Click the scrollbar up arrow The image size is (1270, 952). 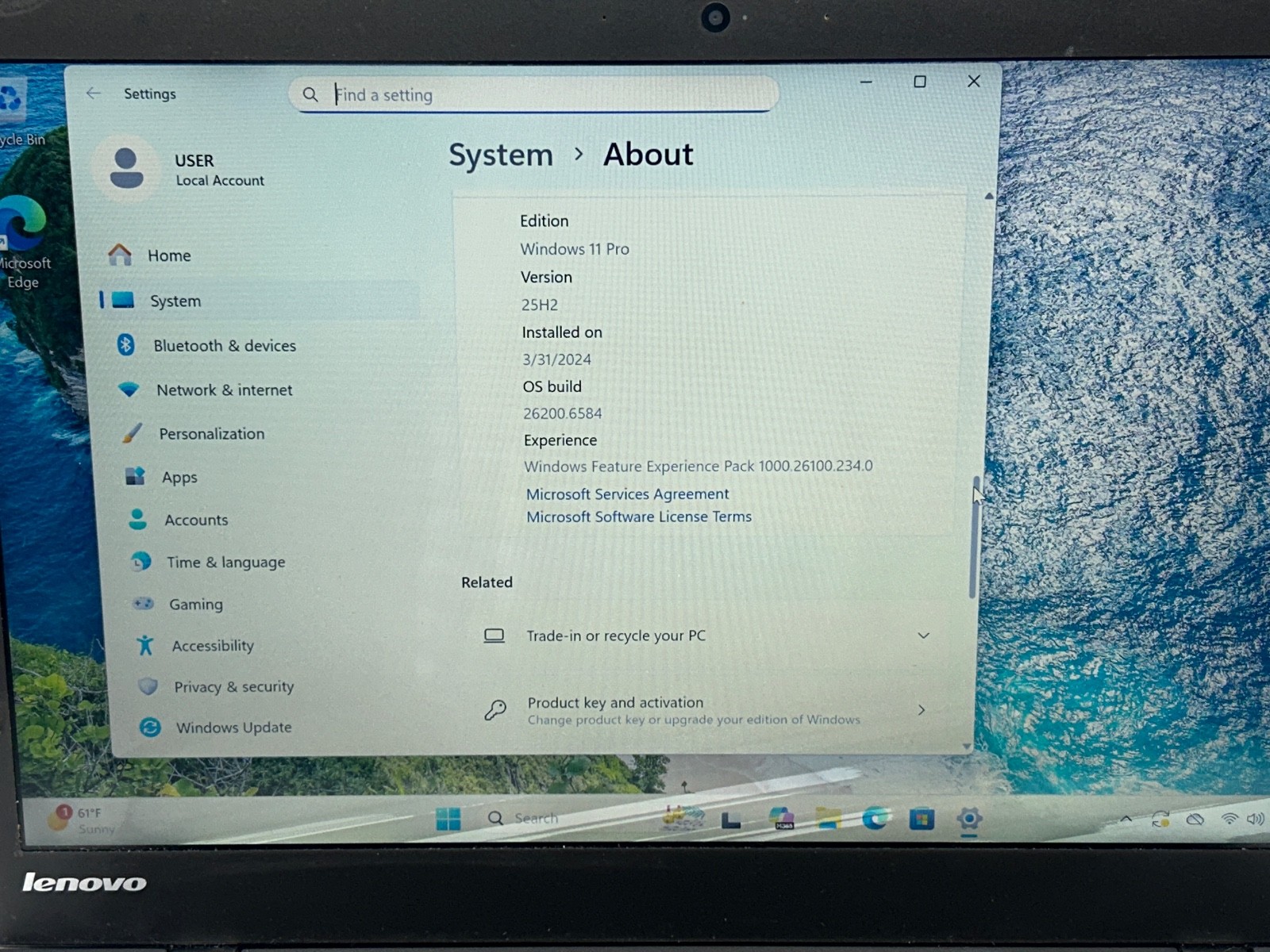point(989,196)
